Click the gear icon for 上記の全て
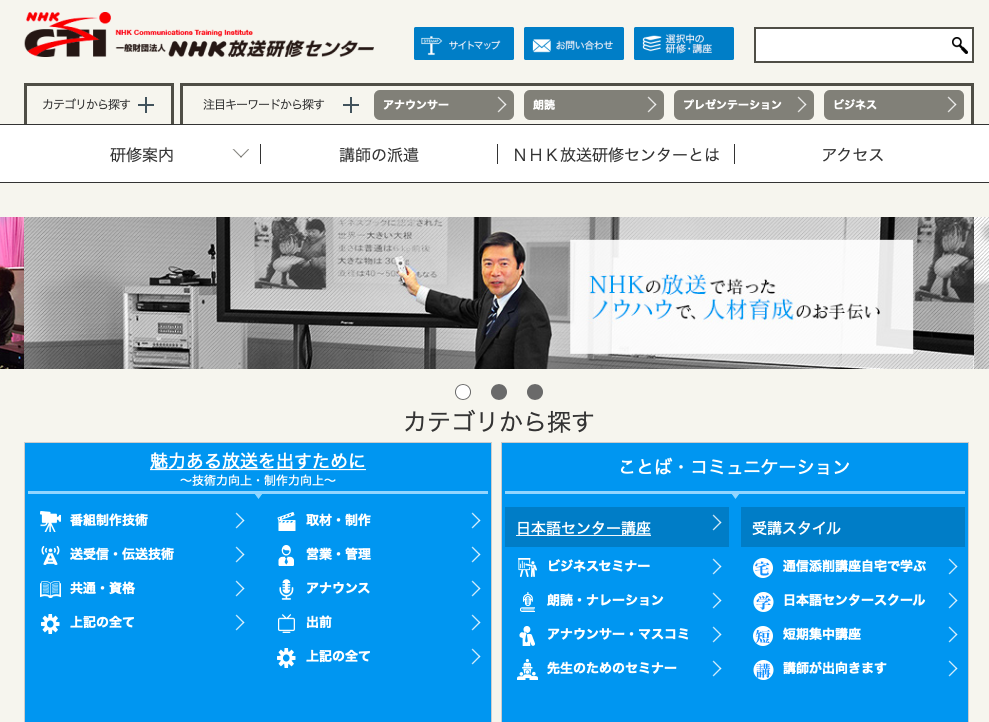The image size is (989, 722). 49,622
